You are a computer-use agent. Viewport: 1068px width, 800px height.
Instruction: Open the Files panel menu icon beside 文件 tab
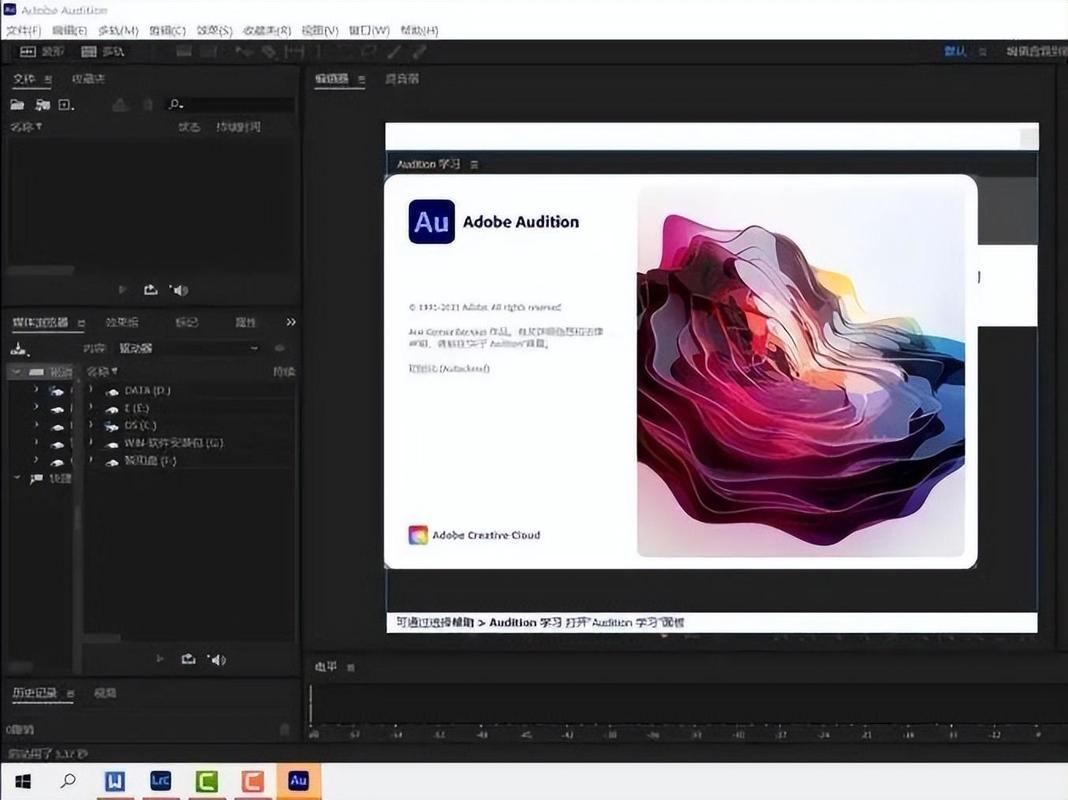click(x=48, y=80)
